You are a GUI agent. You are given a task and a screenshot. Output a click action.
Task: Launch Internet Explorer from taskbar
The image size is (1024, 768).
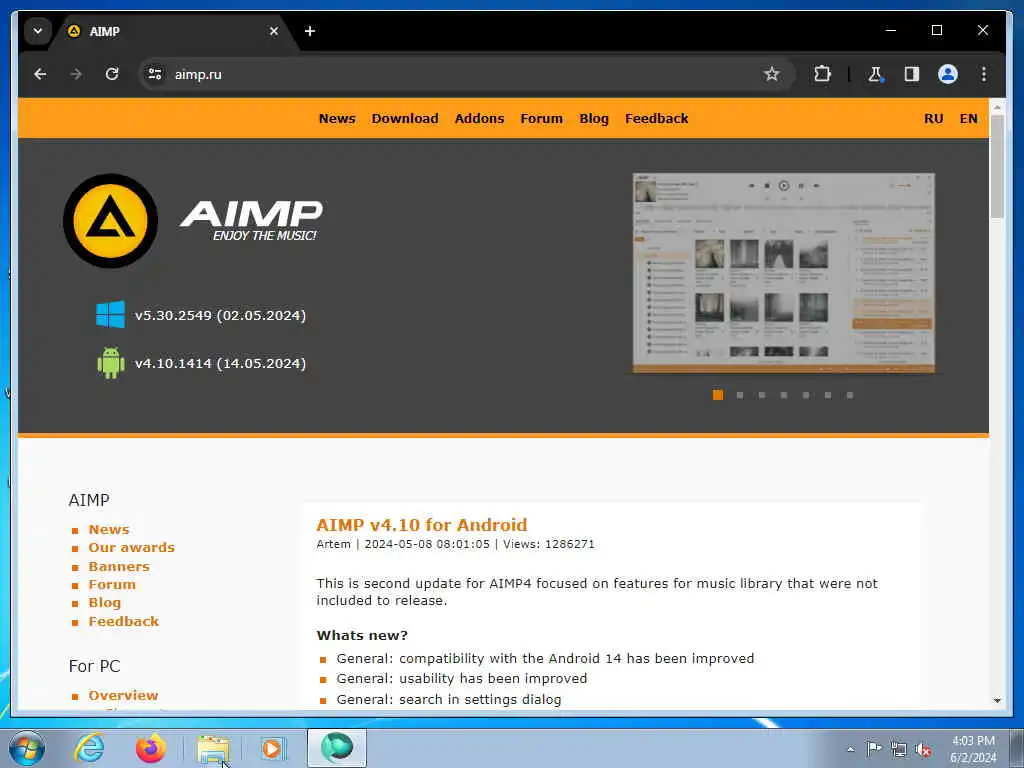89,748
